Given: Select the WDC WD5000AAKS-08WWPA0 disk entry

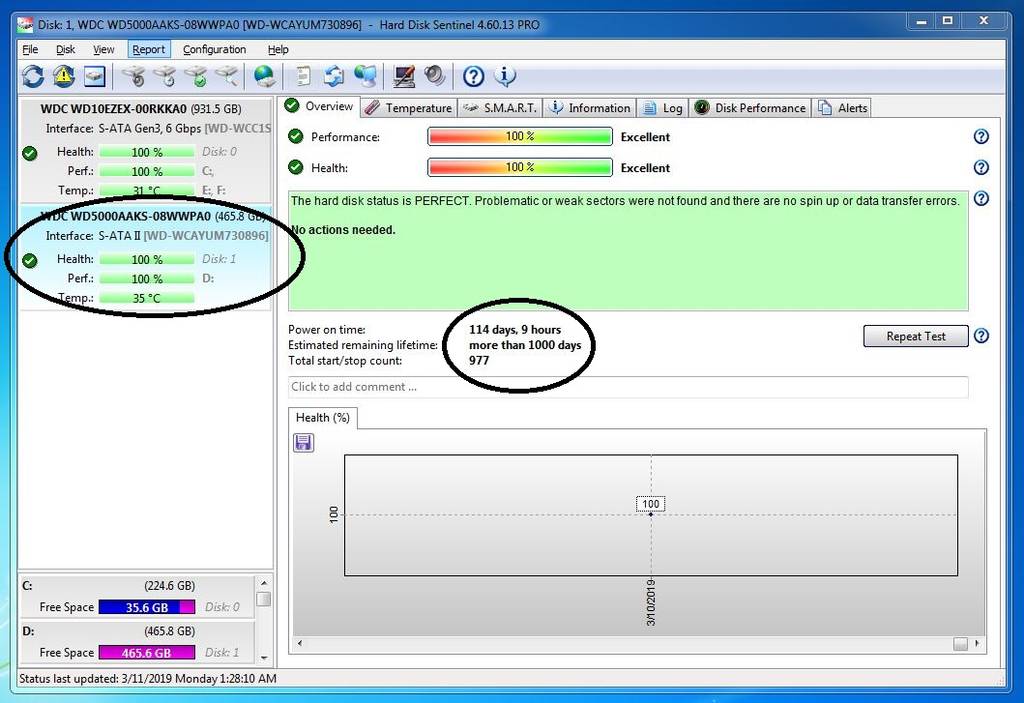Looking at the screenshot, I should point(145,257).
